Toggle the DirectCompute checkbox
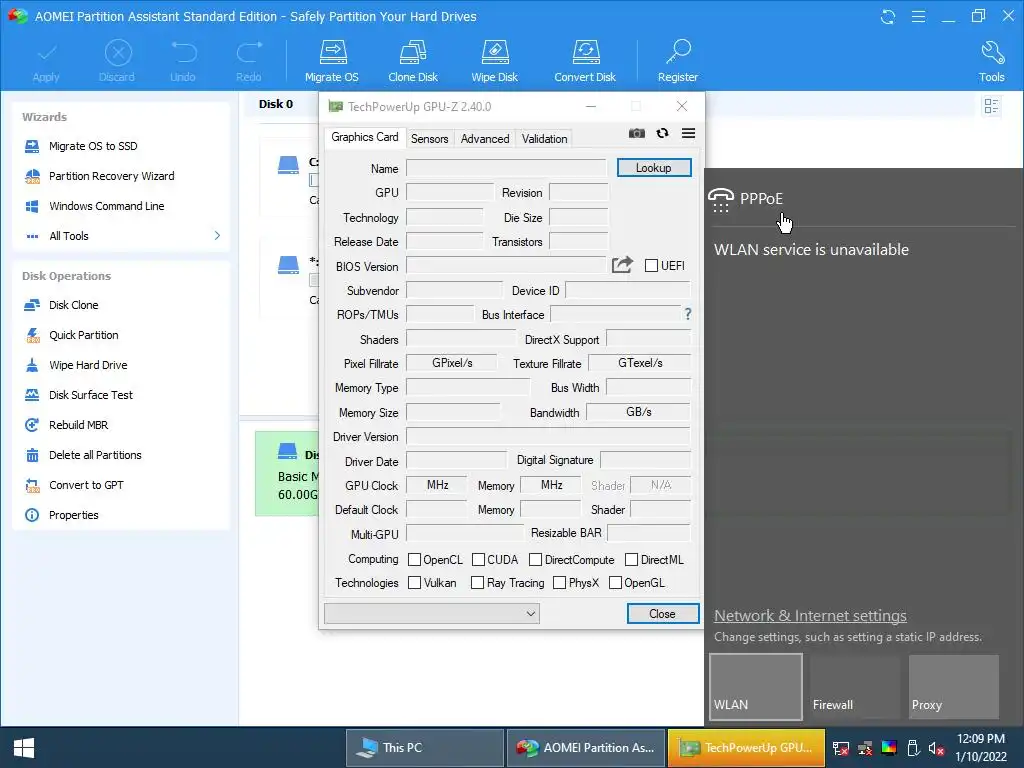 click(x=536, y=560)
